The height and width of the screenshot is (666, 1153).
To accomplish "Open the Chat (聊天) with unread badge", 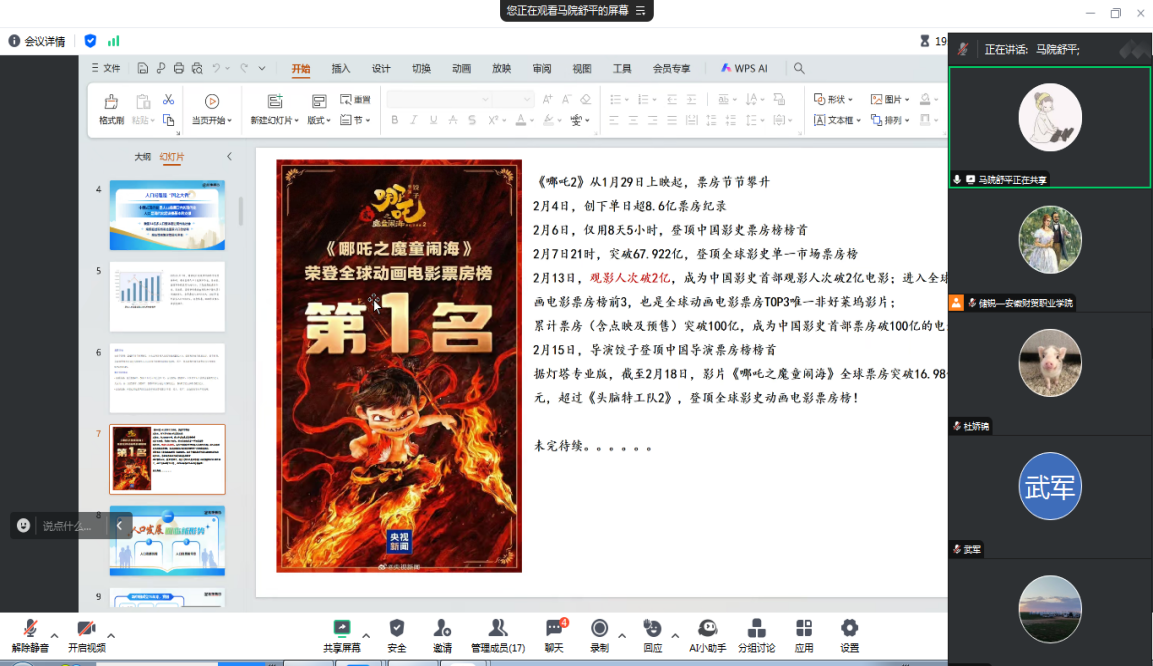I will coord(554,634).
